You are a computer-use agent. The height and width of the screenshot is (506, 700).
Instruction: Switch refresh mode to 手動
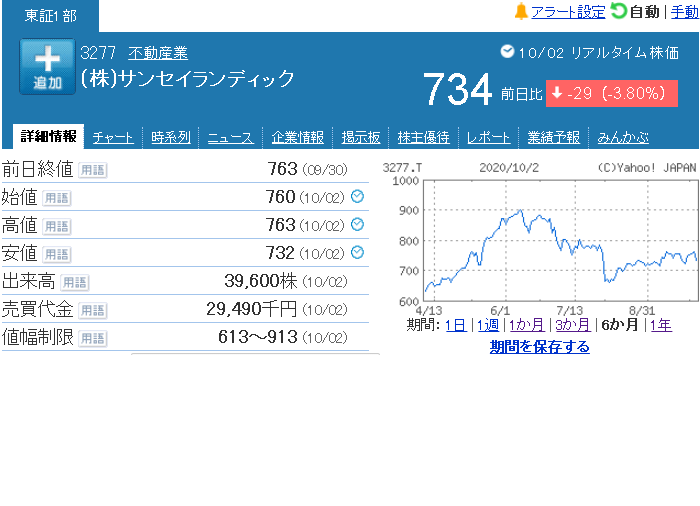tap(684, 12)
